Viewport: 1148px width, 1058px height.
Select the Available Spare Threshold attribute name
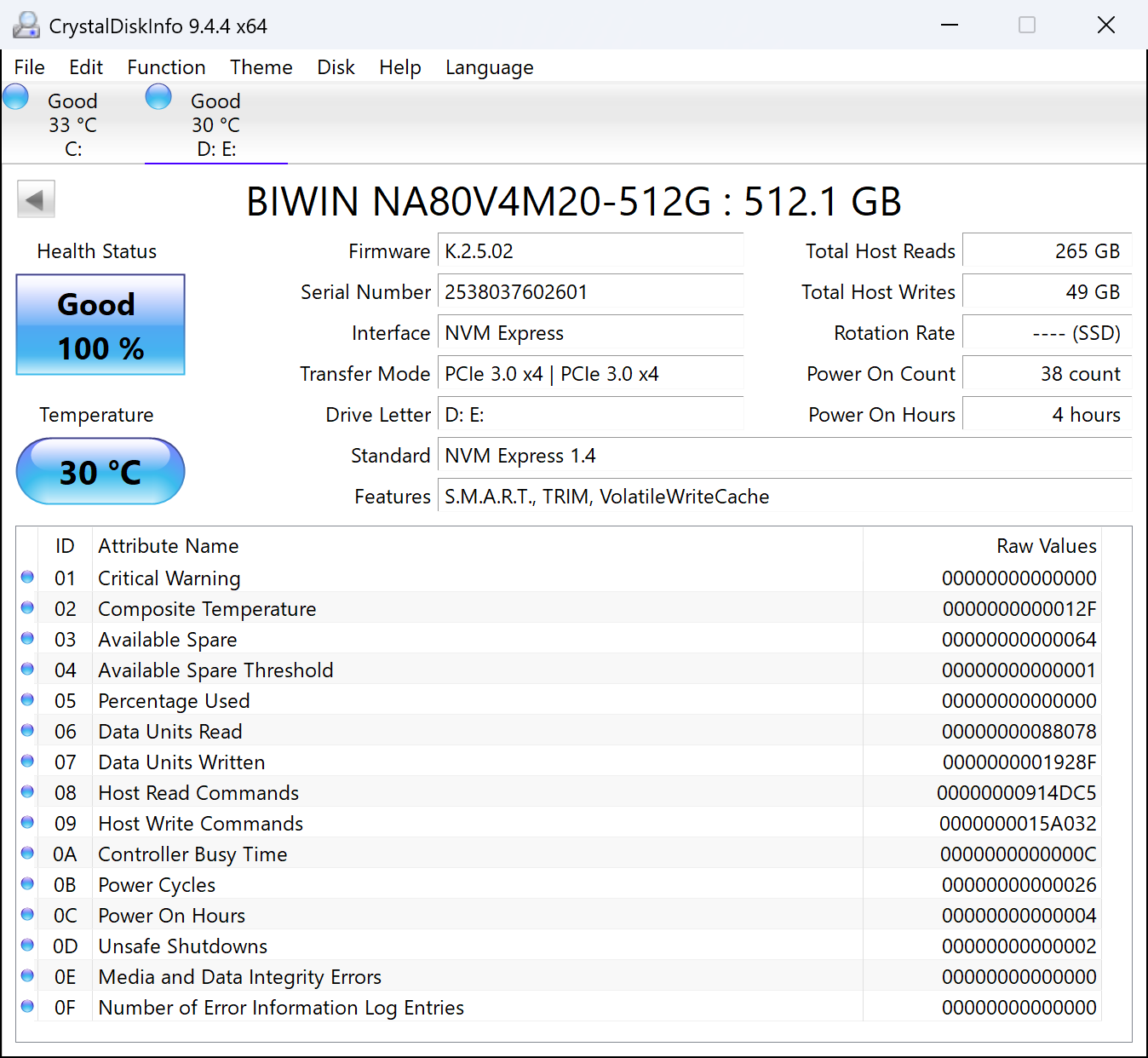point(215,670)
